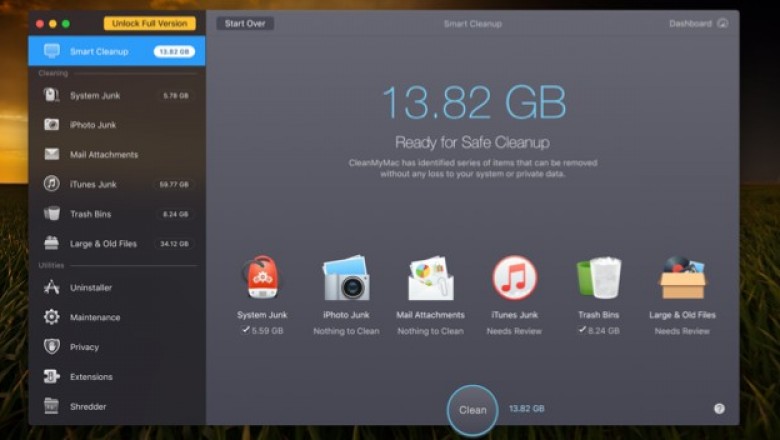Open the Maintenance gear icon
This screenshot has width=780, height=440.
[52, 317]
